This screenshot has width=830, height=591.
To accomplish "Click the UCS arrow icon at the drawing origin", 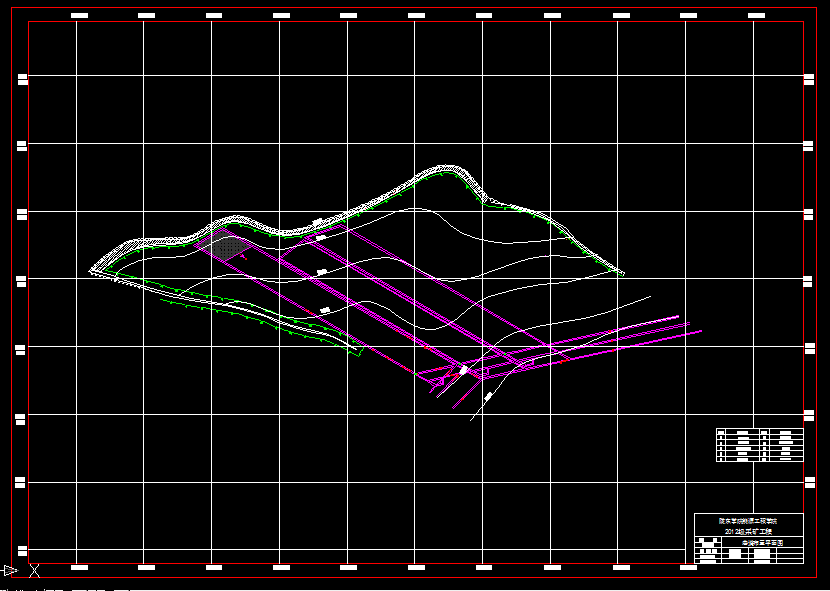I will 11,570.
